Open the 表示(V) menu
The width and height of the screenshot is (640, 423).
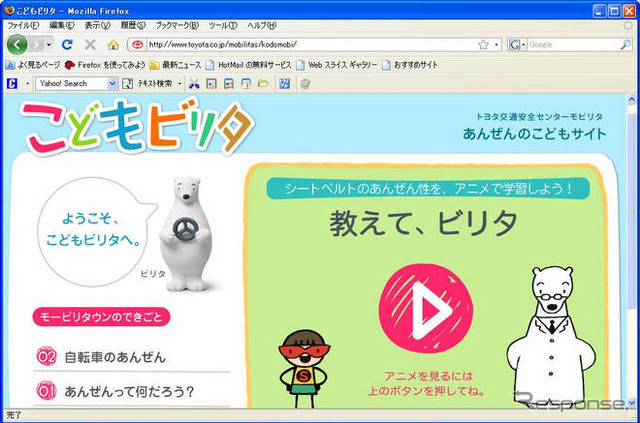pos(98,25)
